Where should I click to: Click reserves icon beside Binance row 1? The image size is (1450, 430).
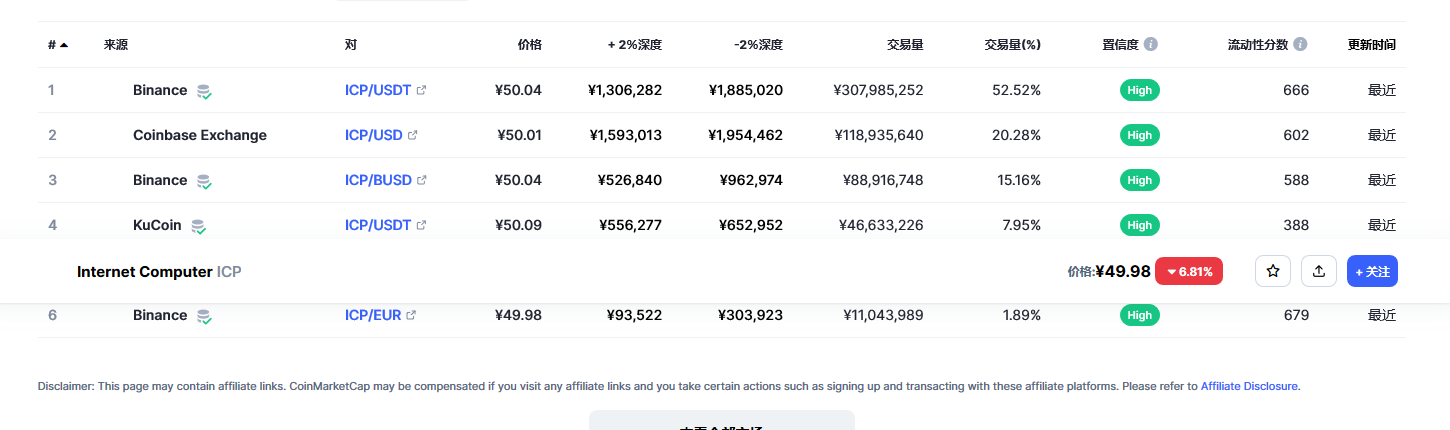pos(204,91)
